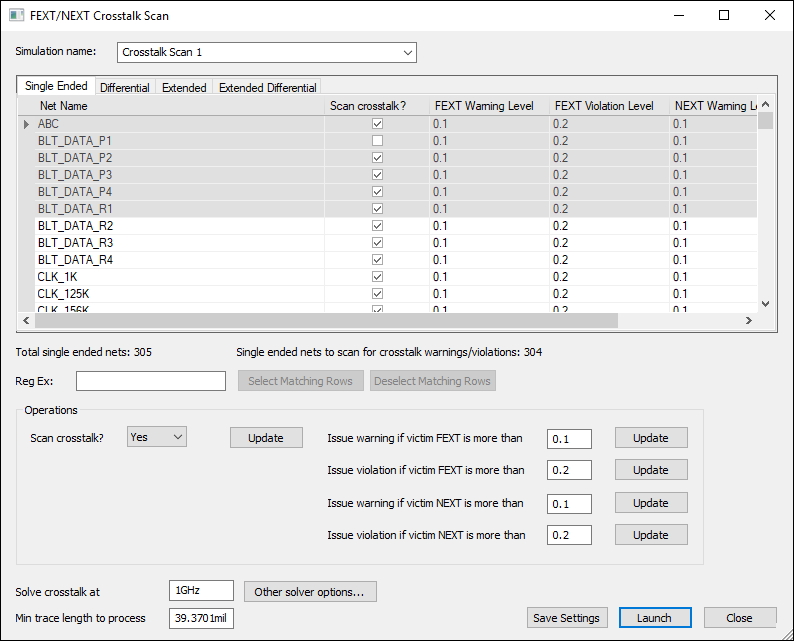794x641 pixels.
Task: Open the Simulation name dropdown
Action: [407, 52]
